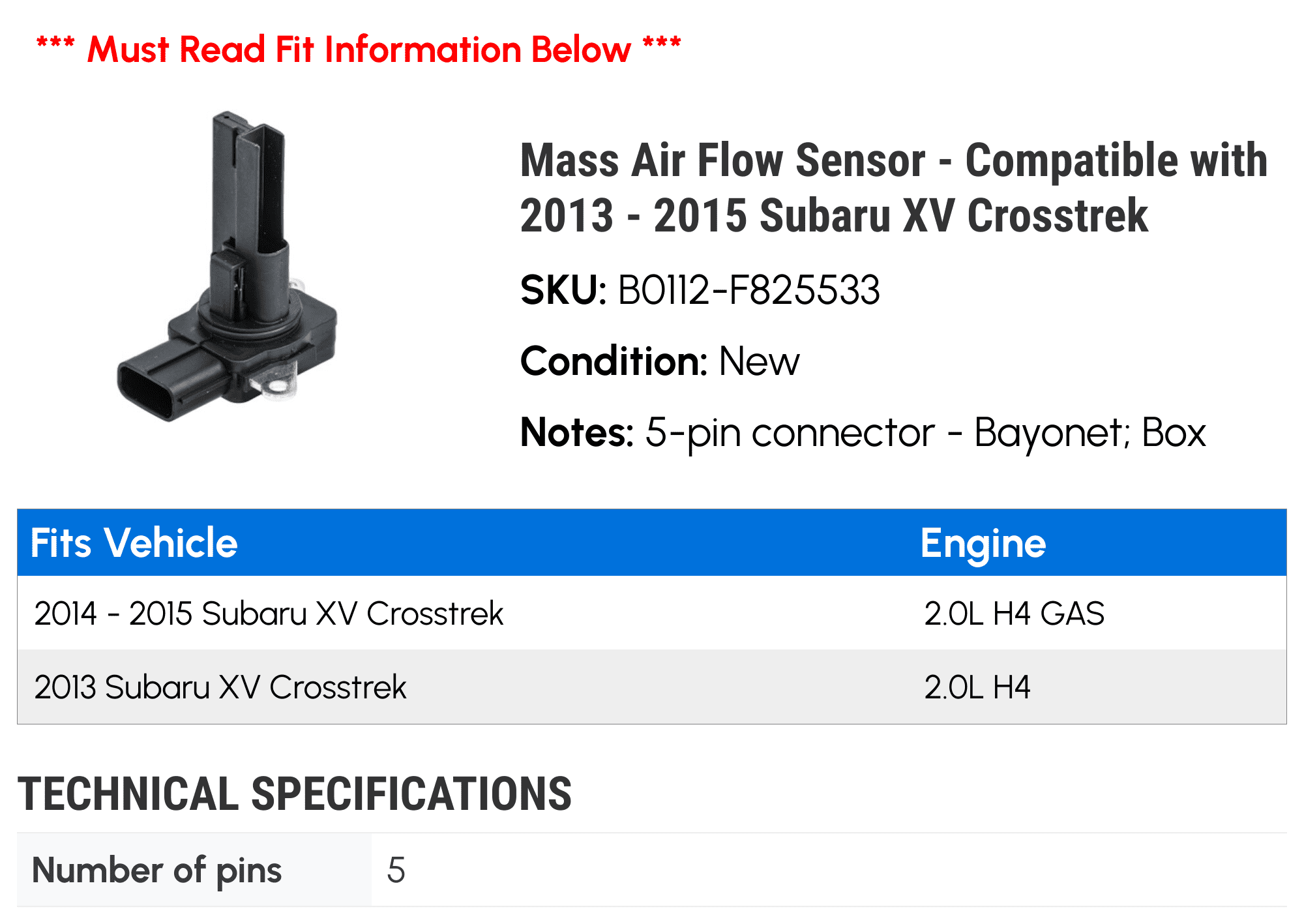The height and width of the screenshot is (924, 1304).
Task: Click the Number of pins label
Action: coord(157,871)
